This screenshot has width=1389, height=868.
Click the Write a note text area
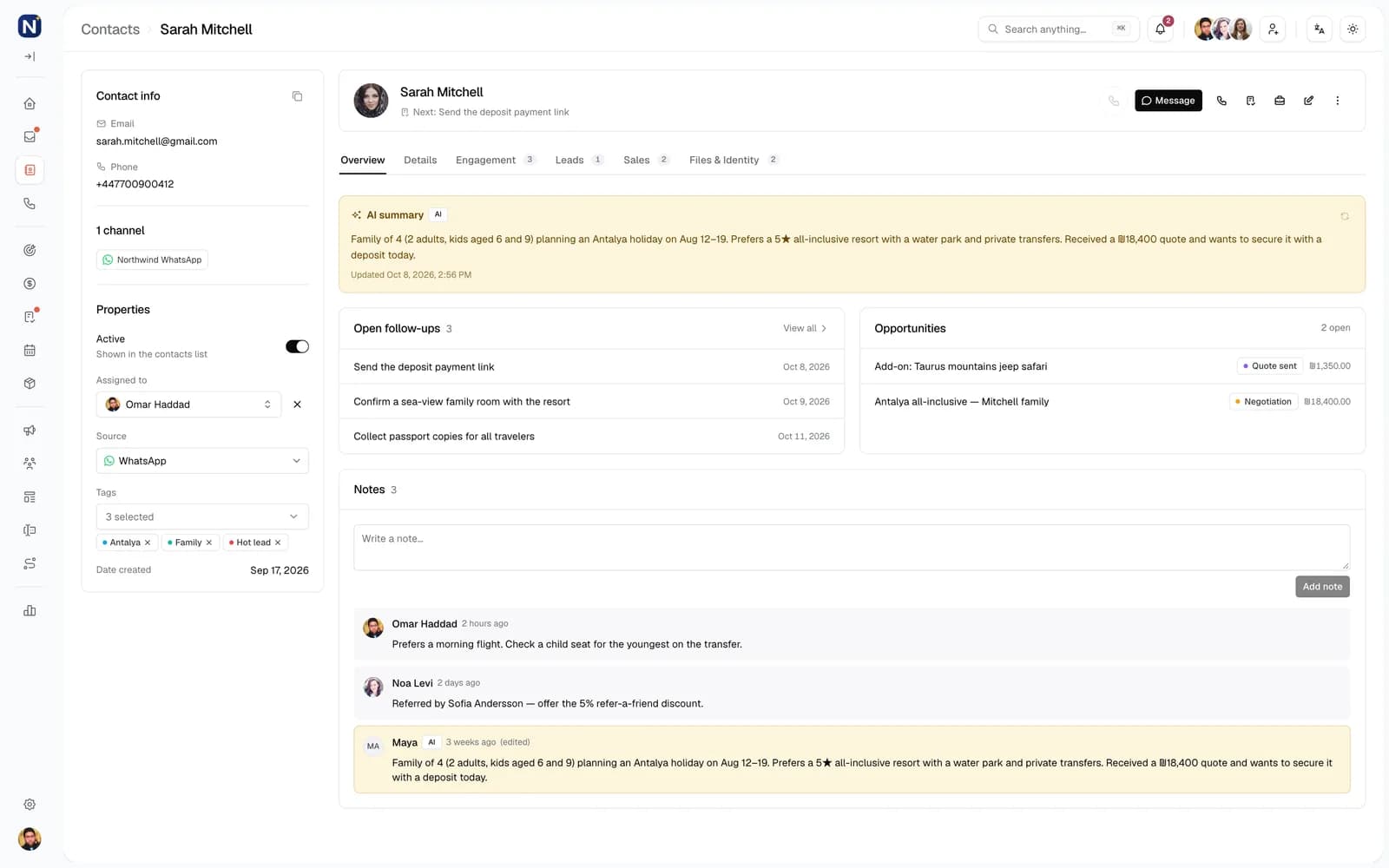(852, 547)
